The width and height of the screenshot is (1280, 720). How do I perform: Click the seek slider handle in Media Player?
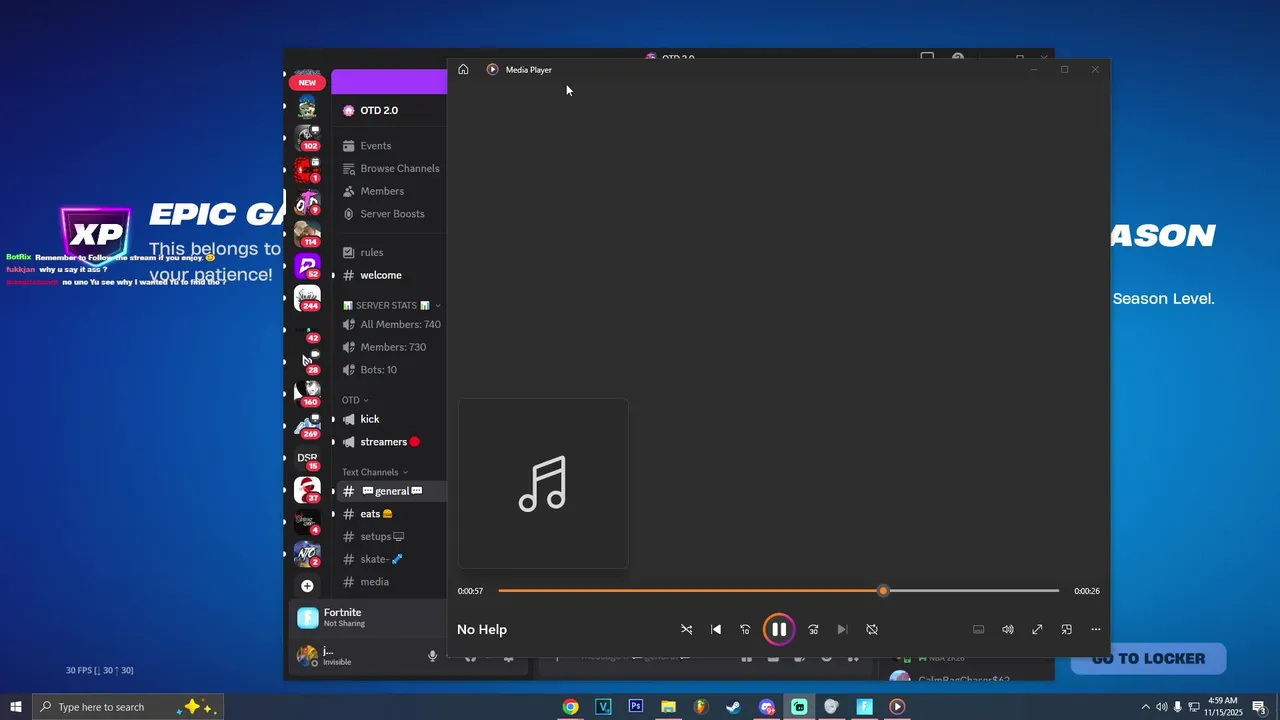point(883,591)
